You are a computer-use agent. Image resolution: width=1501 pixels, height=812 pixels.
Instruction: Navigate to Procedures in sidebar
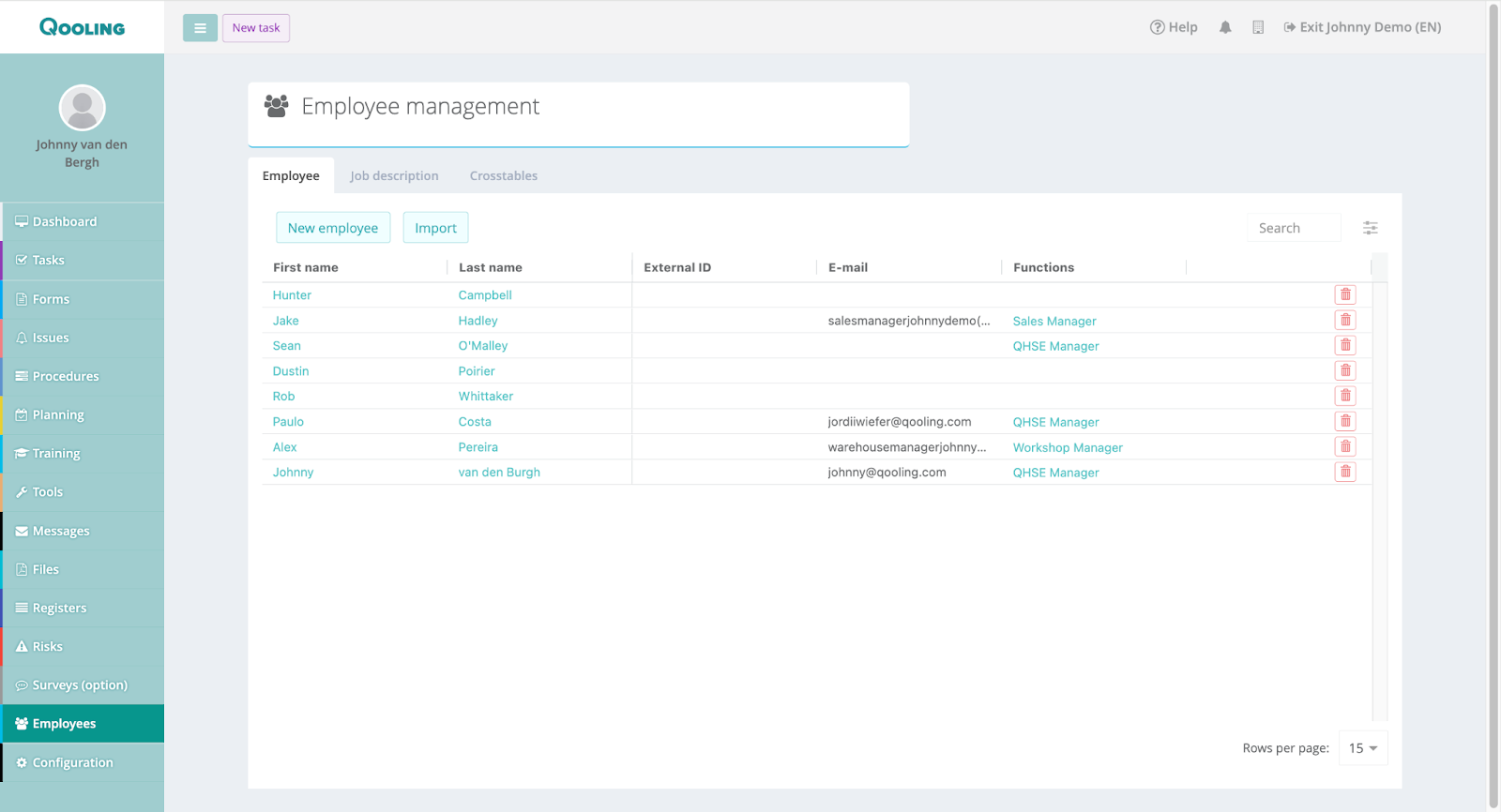pyautogui.click(x=83, y=376)
